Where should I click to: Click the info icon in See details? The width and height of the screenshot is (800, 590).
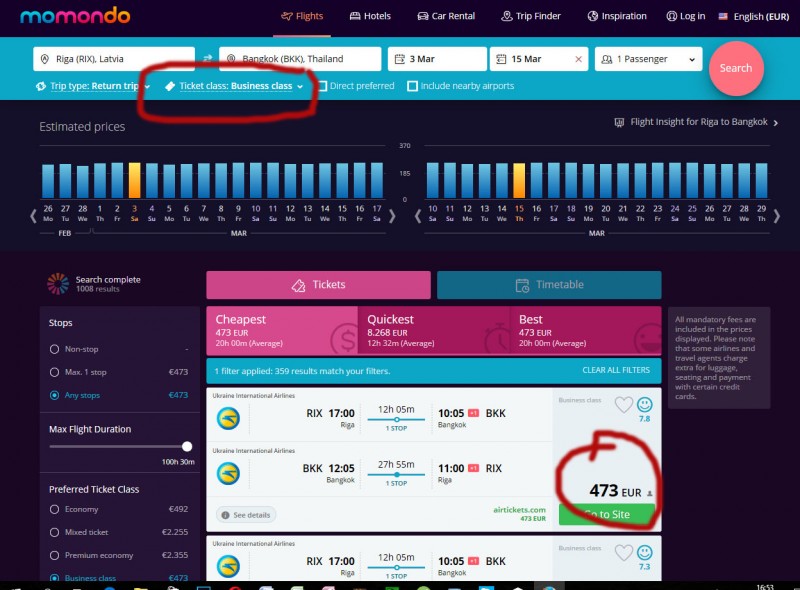click(226, 515)
